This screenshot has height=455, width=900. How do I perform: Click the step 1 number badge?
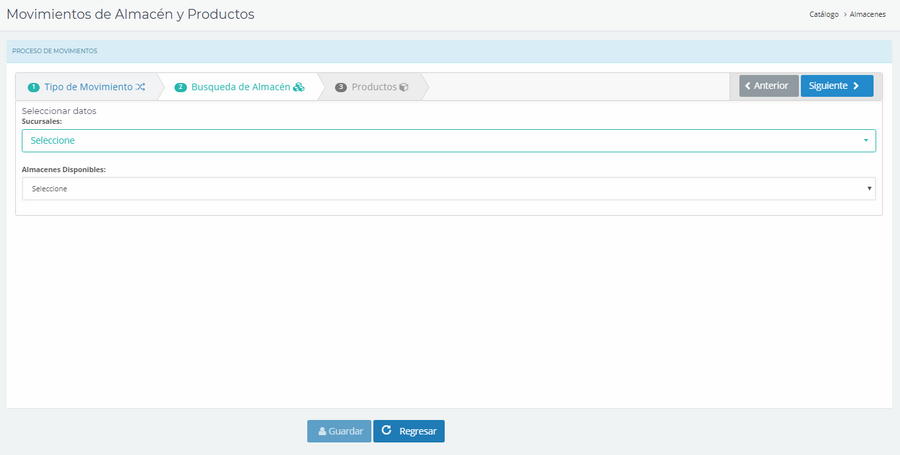coord(33,87)
